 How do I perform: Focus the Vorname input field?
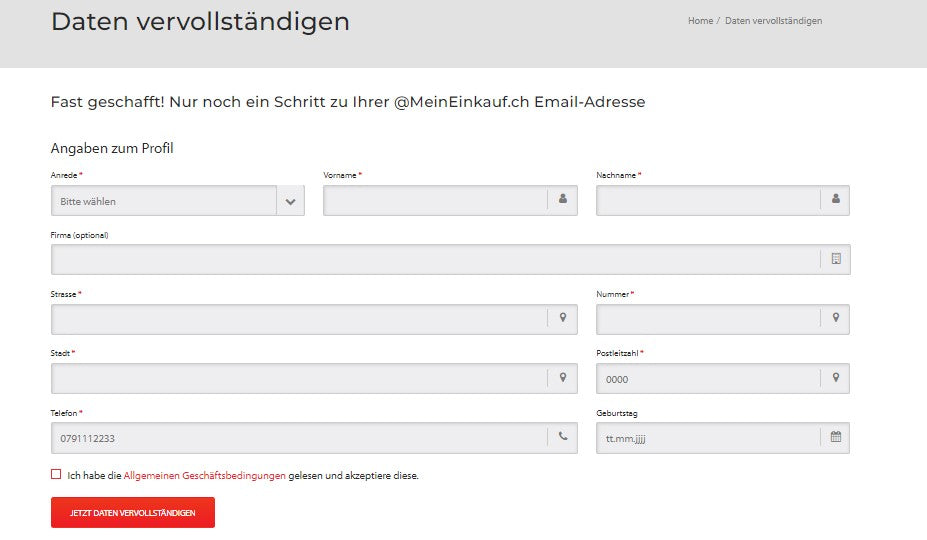435,201
